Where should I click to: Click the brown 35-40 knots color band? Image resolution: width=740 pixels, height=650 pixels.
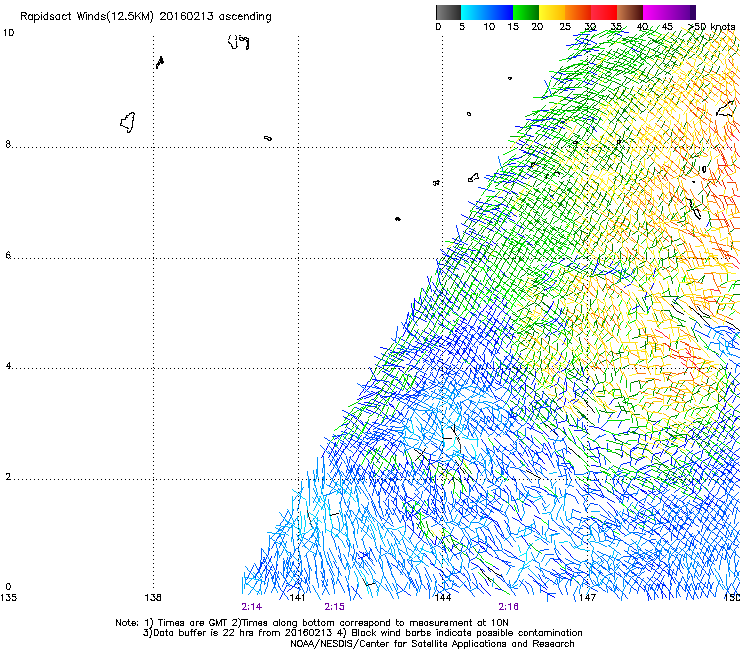tap(630, 12)
